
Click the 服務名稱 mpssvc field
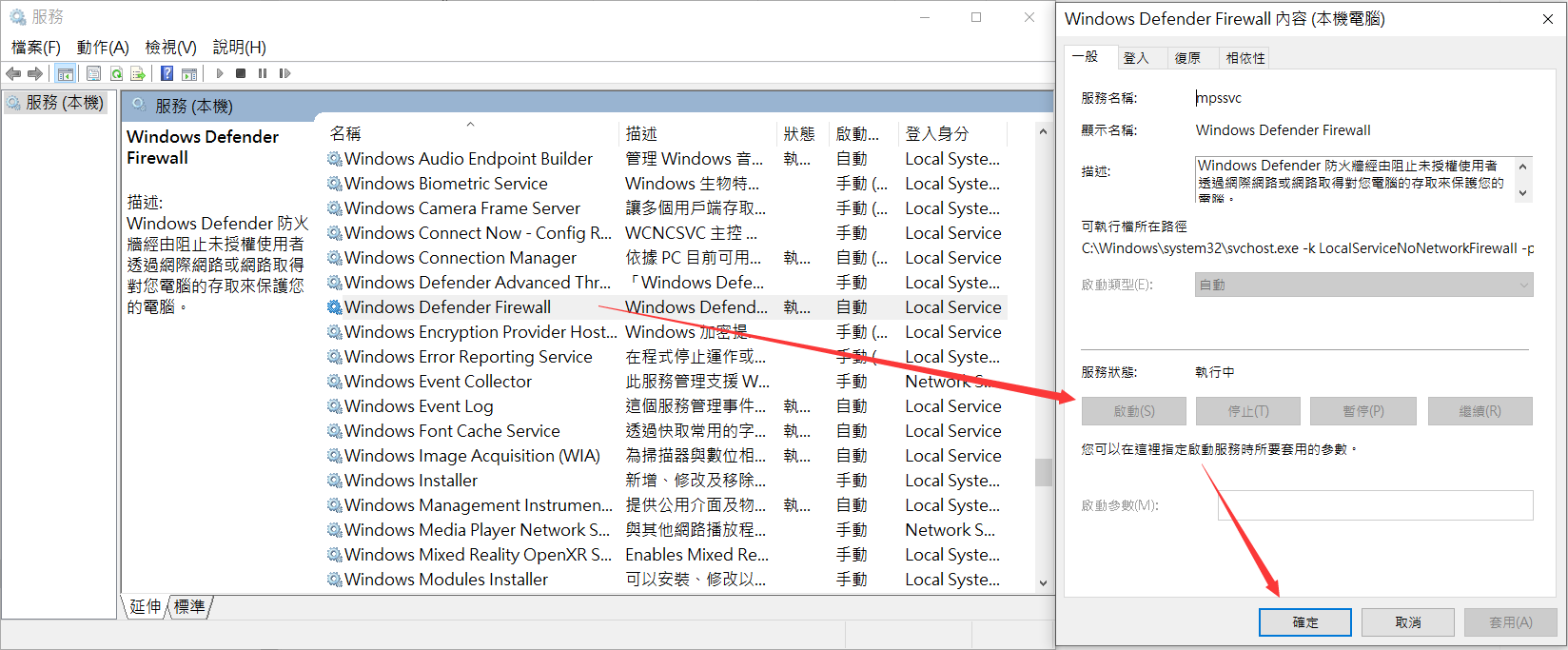pyautogui.click(x=1219, y=98)
